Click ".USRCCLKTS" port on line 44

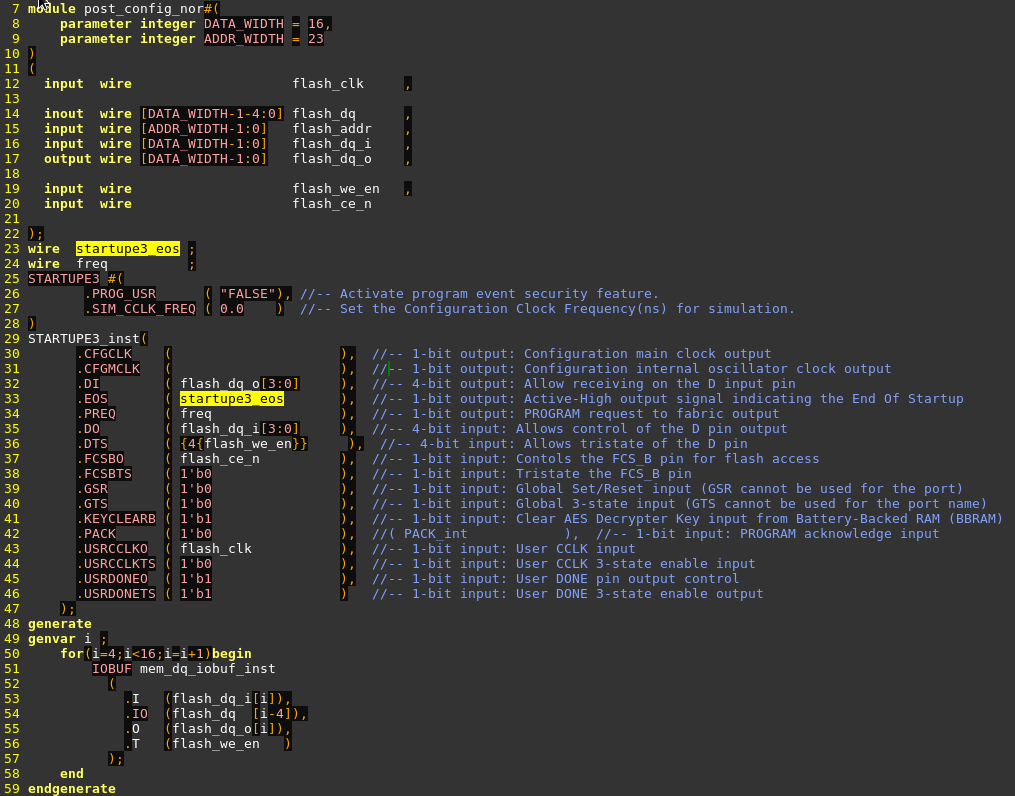click(116, 564)
